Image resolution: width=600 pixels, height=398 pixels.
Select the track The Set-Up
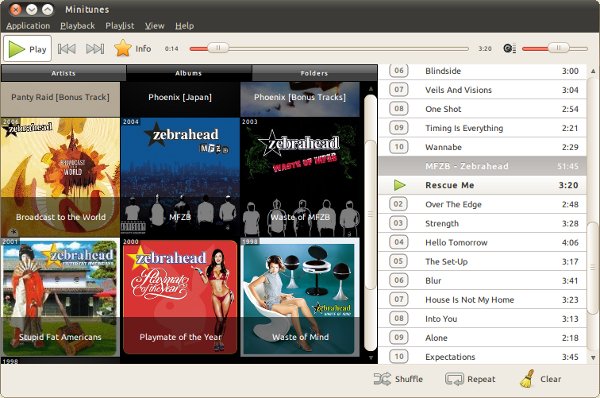point(482,261)
